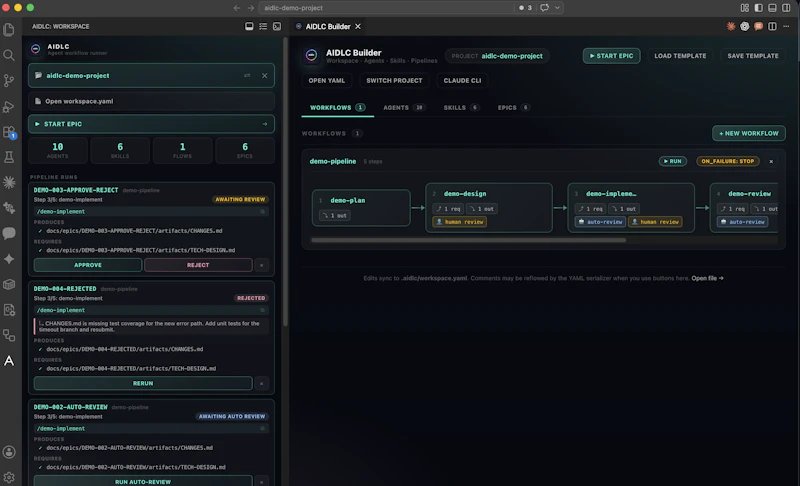Open the Run and Debug view
Viewport: 800px width, 486px height.
9,106
